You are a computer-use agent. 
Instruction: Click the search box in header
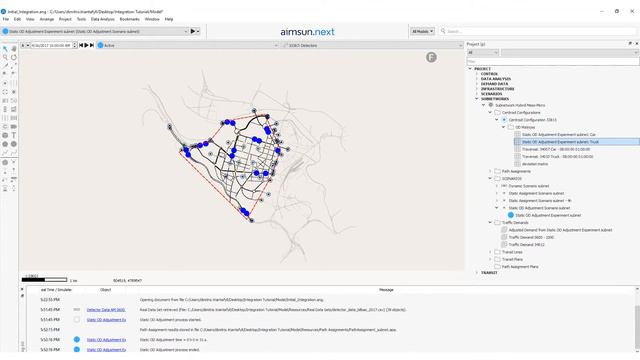tap(539, 31)
